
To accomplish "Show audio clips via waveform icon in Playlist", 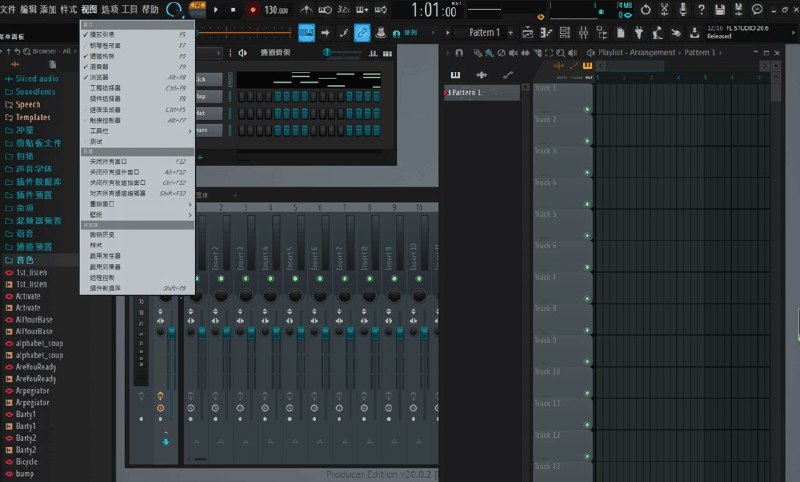I will click(481, 75).
